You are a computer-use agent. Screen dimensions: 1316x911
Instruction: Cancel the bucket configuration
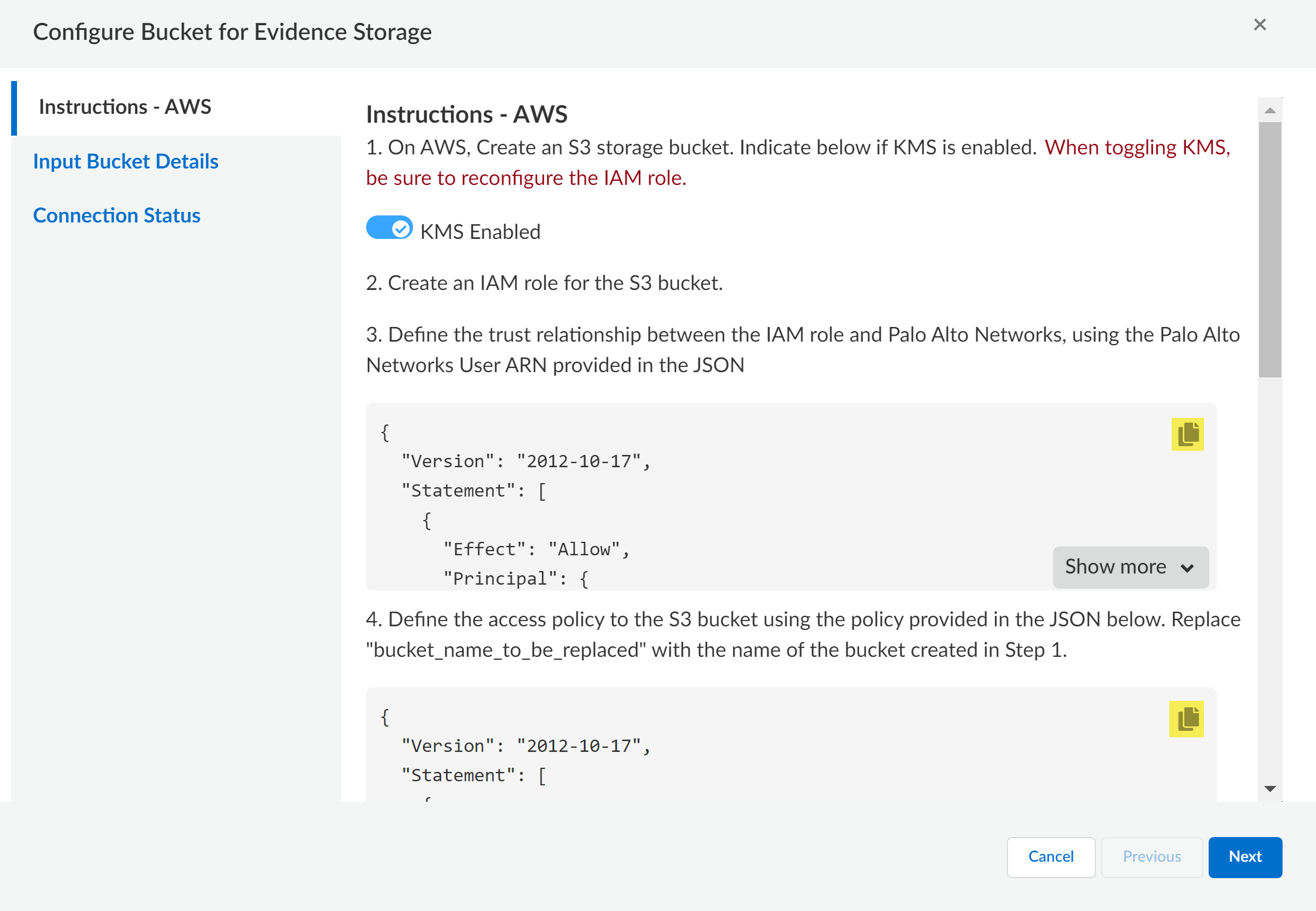click(1050, 857)
